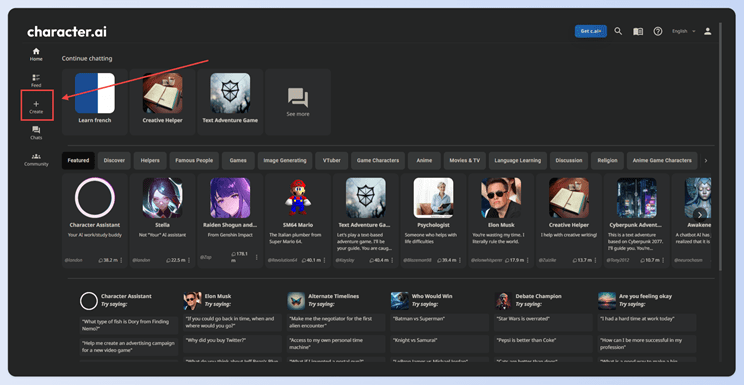Open the Raiden Shogun character card

[x=230, y=221]
